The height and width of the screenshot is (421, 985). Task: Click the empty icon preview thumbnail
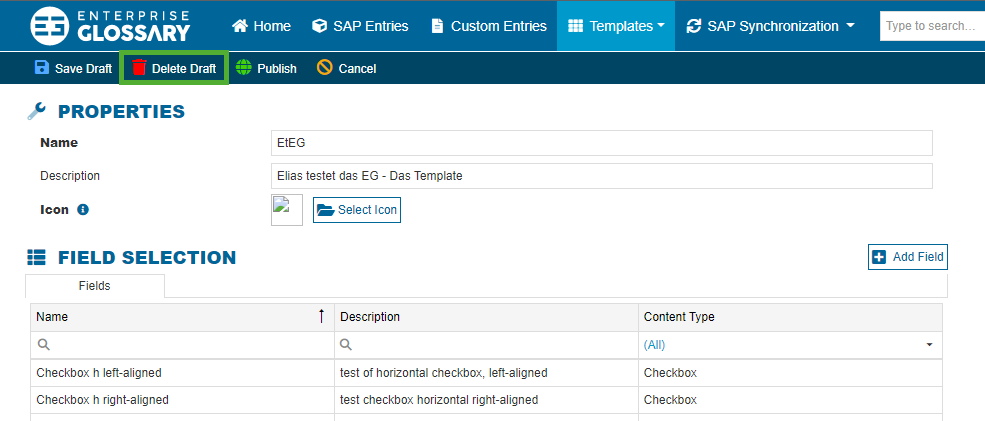pyautogui.click(x=287, y=210)
